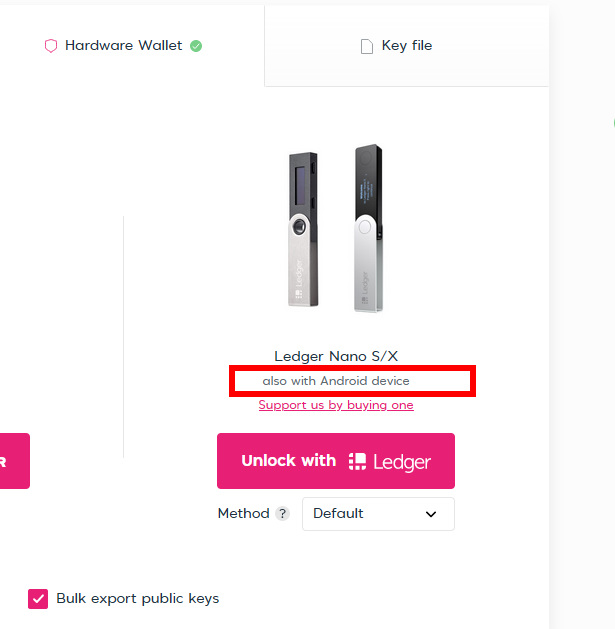615x629 pixels.
Task: Click the silver Ledger Nano X device image
Action: (x=367, y=230)
